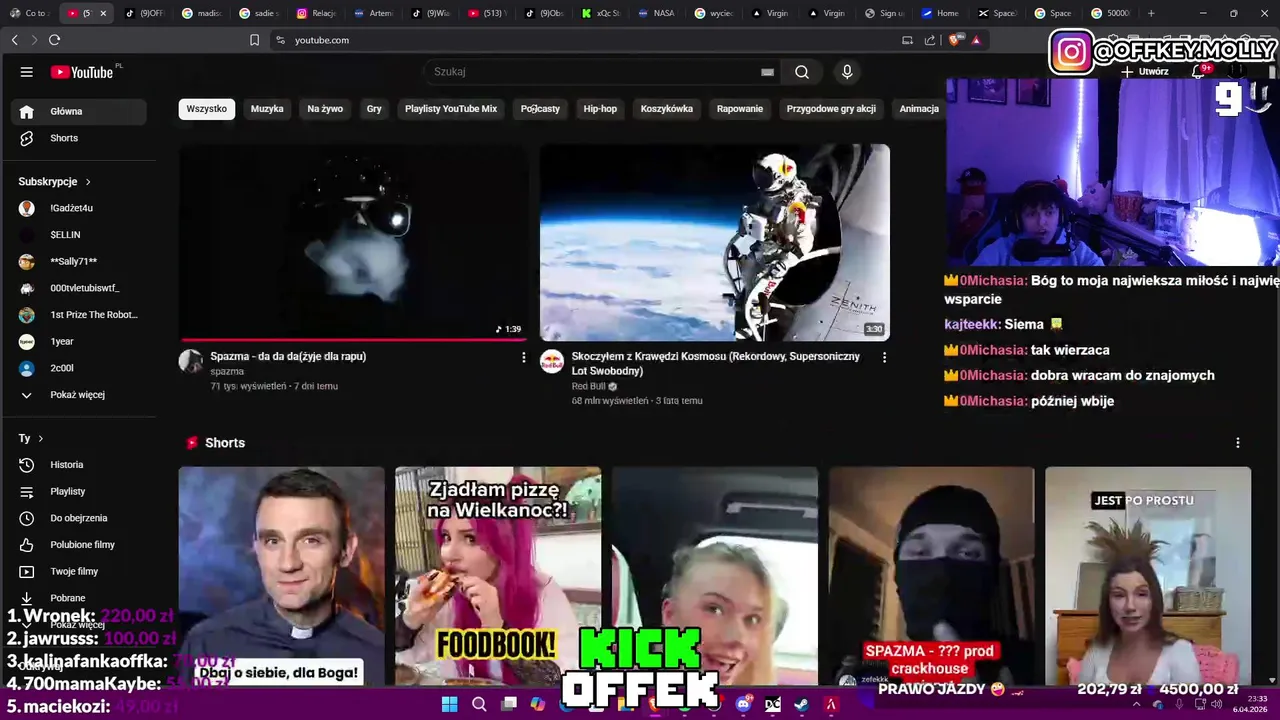This screenshot has height=720, width=1280.
Task: Select the Gry filter chip
Action: coord(374,109)
